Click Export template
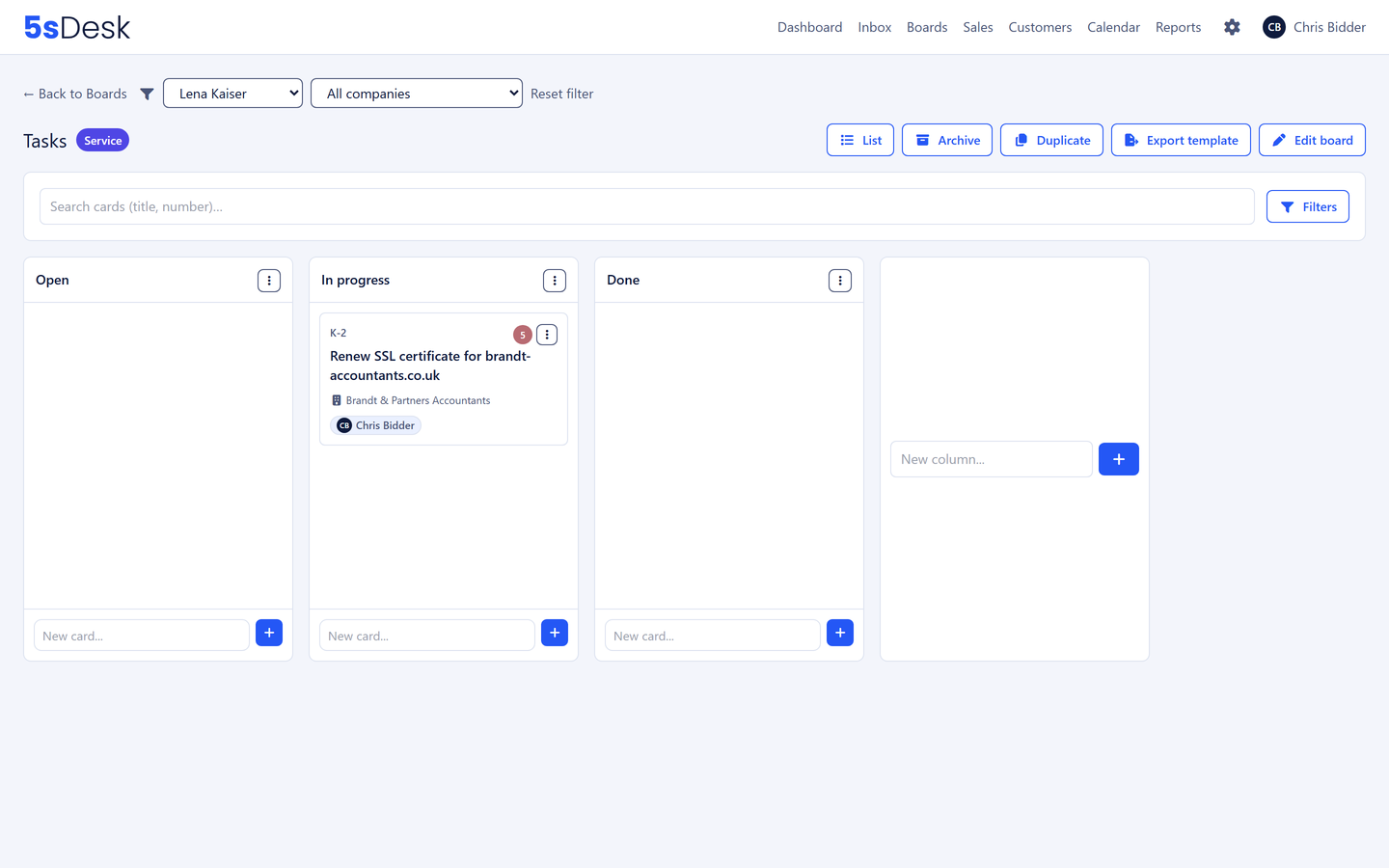1389x868 pixels. [1181, 140]
